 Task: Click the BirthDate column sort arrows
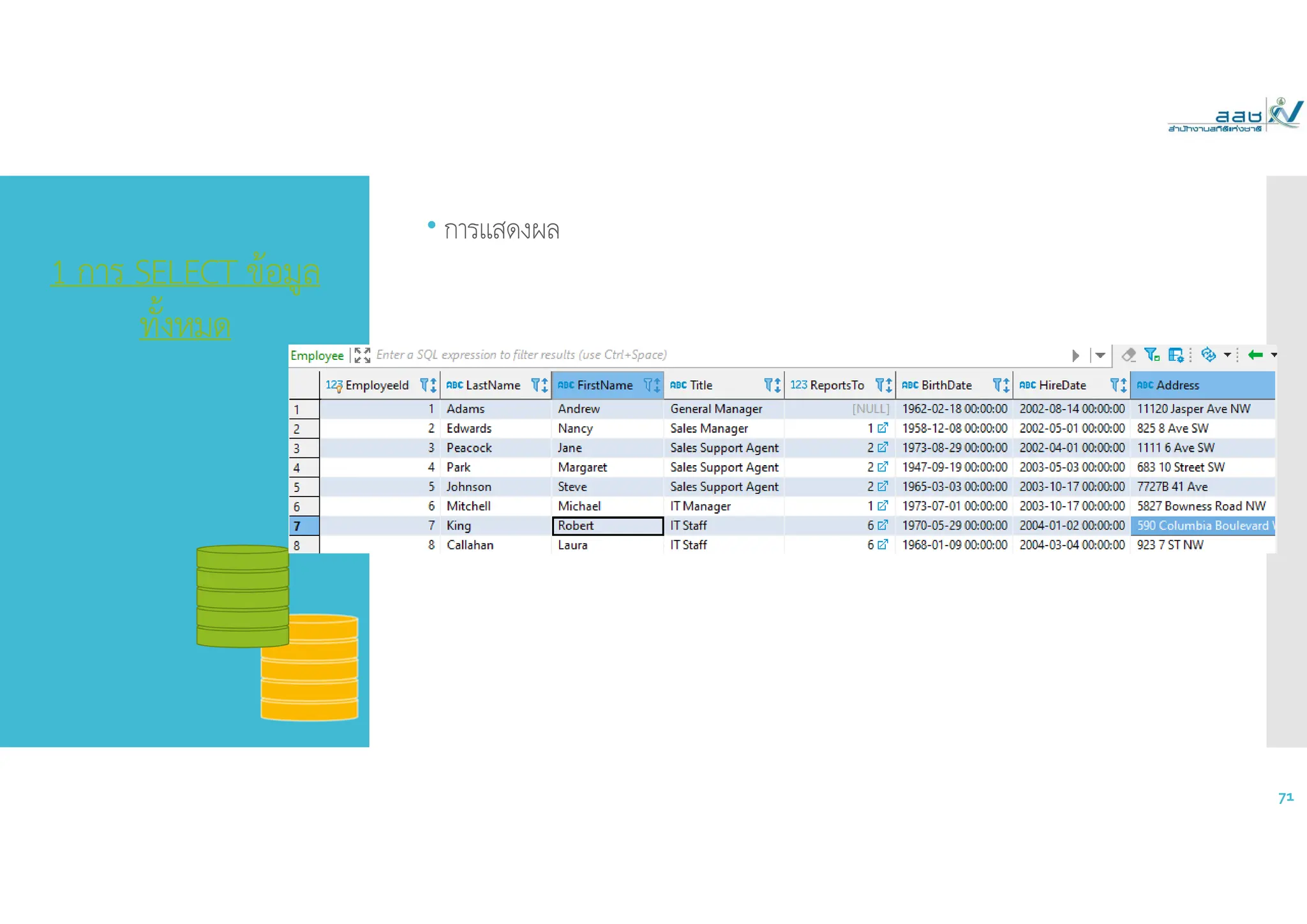(x=1006, y=385)
